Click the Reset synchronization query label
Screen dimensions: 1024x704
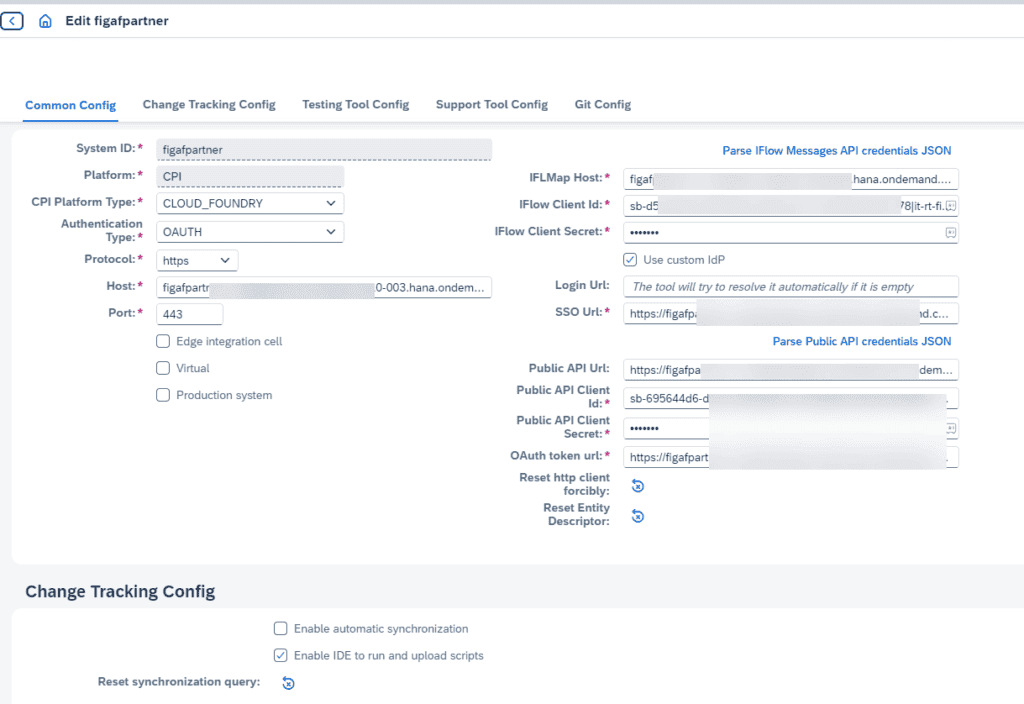(179, 682)
